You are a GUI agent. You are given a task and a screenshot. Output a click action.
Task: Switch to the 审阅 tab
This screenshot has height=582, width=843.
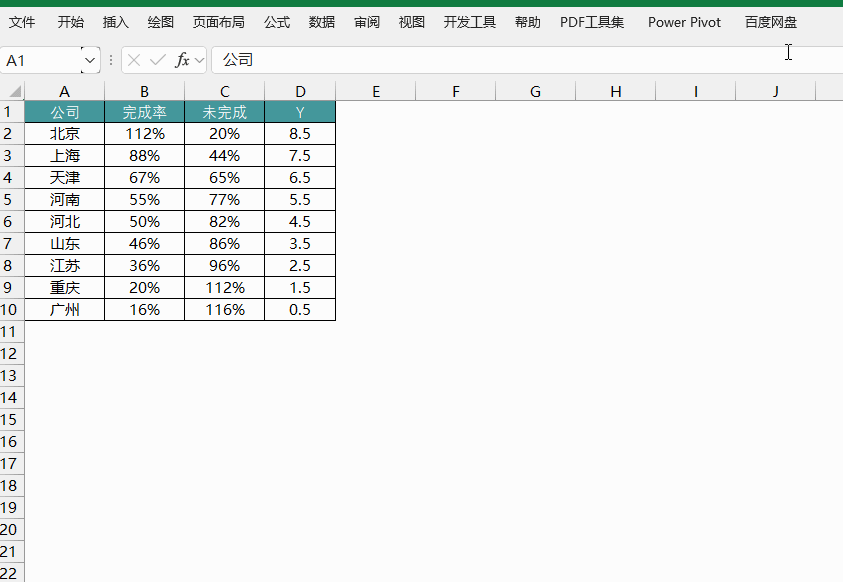point(367,22)
